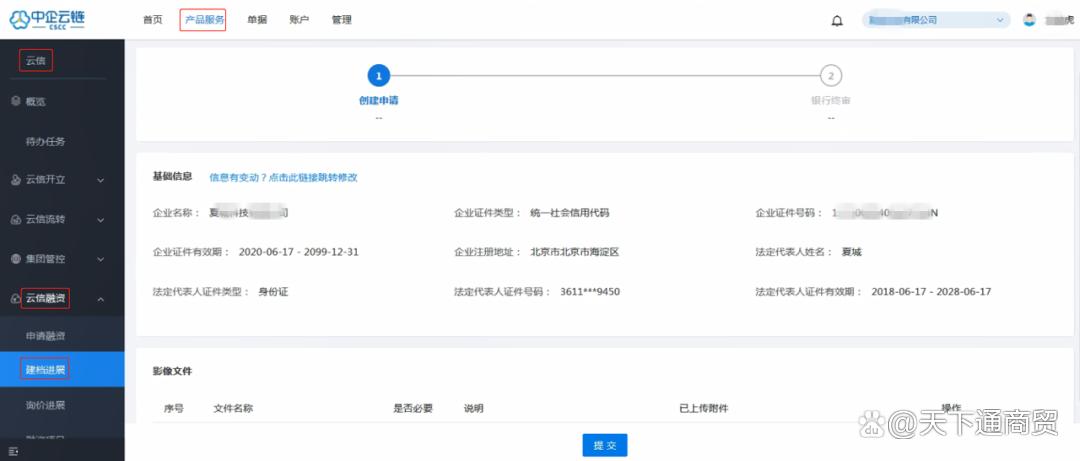Click the 云信开立 sidebar icon
This screenshot has height=461, width=1080.
pyautogui.click(x=16, y=180)
